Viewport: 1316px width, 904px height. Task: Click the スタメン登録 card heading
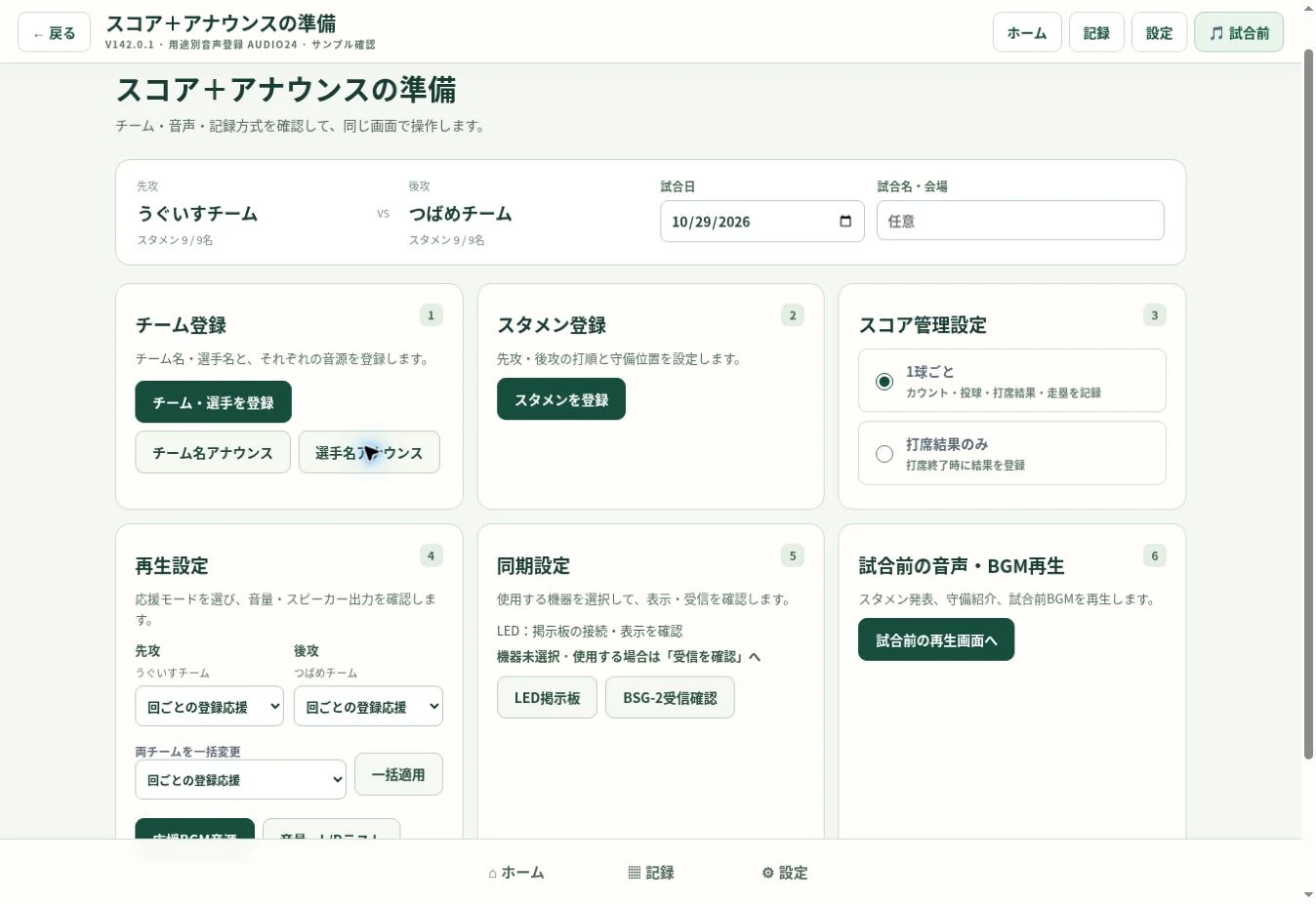(x=552, y=325)
